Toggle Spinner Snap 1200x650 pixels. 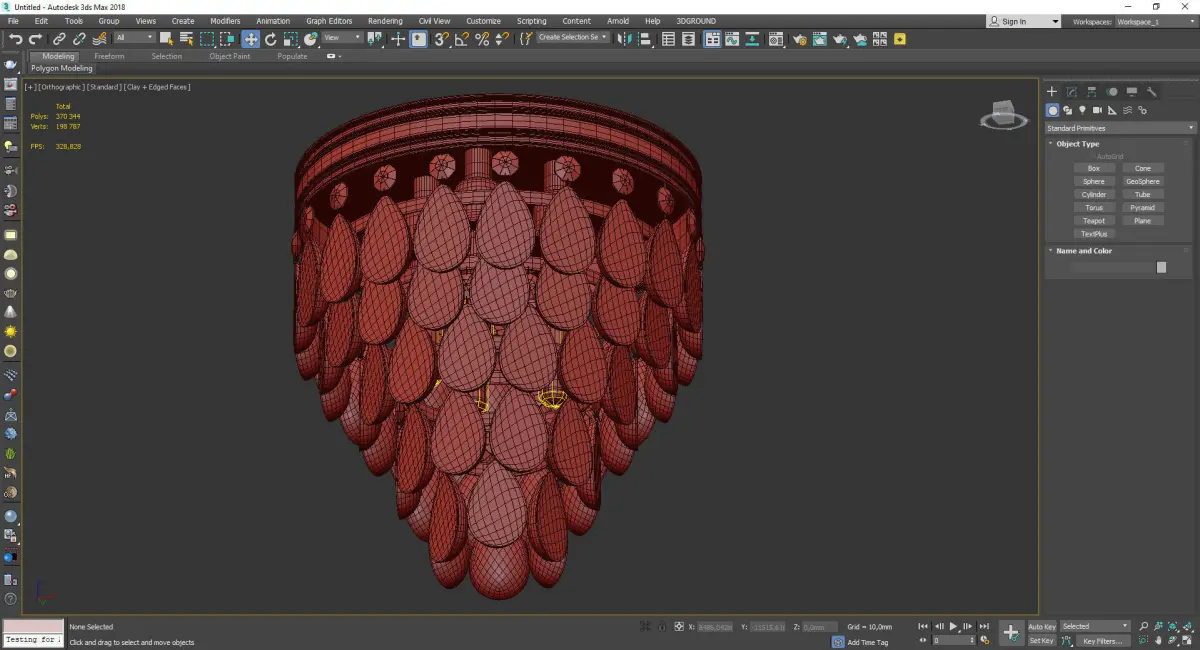click(x=502, y=39)
